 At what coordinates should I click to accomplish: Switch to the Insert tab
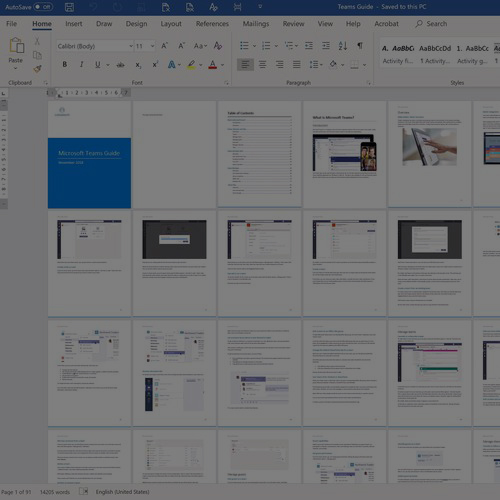coord(74,24)
